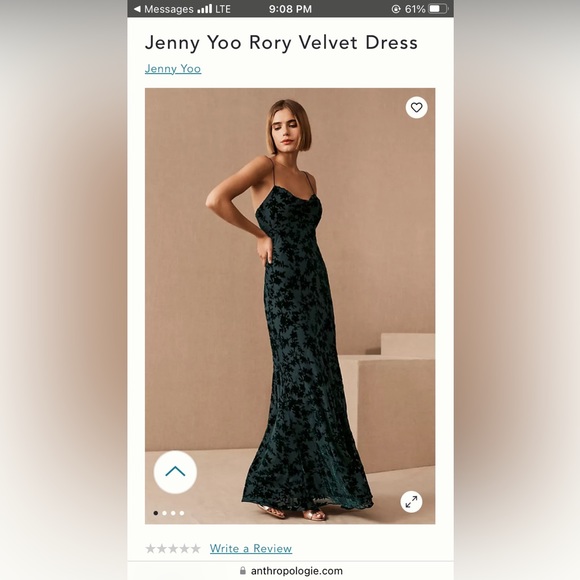Select the second image carousel dot
Image resolution: width=580 pixels, height=580 pixels.
pyautogui.click(x=165, y=513)
